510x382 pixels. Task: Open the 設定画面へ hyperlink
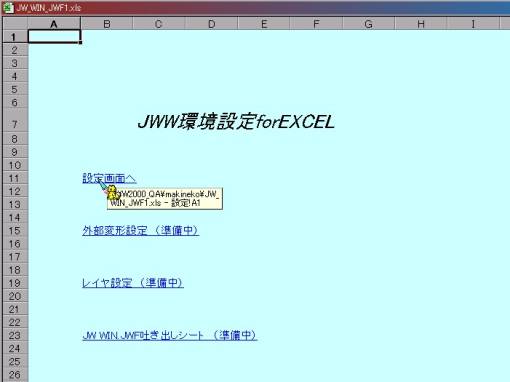[109, 178]
